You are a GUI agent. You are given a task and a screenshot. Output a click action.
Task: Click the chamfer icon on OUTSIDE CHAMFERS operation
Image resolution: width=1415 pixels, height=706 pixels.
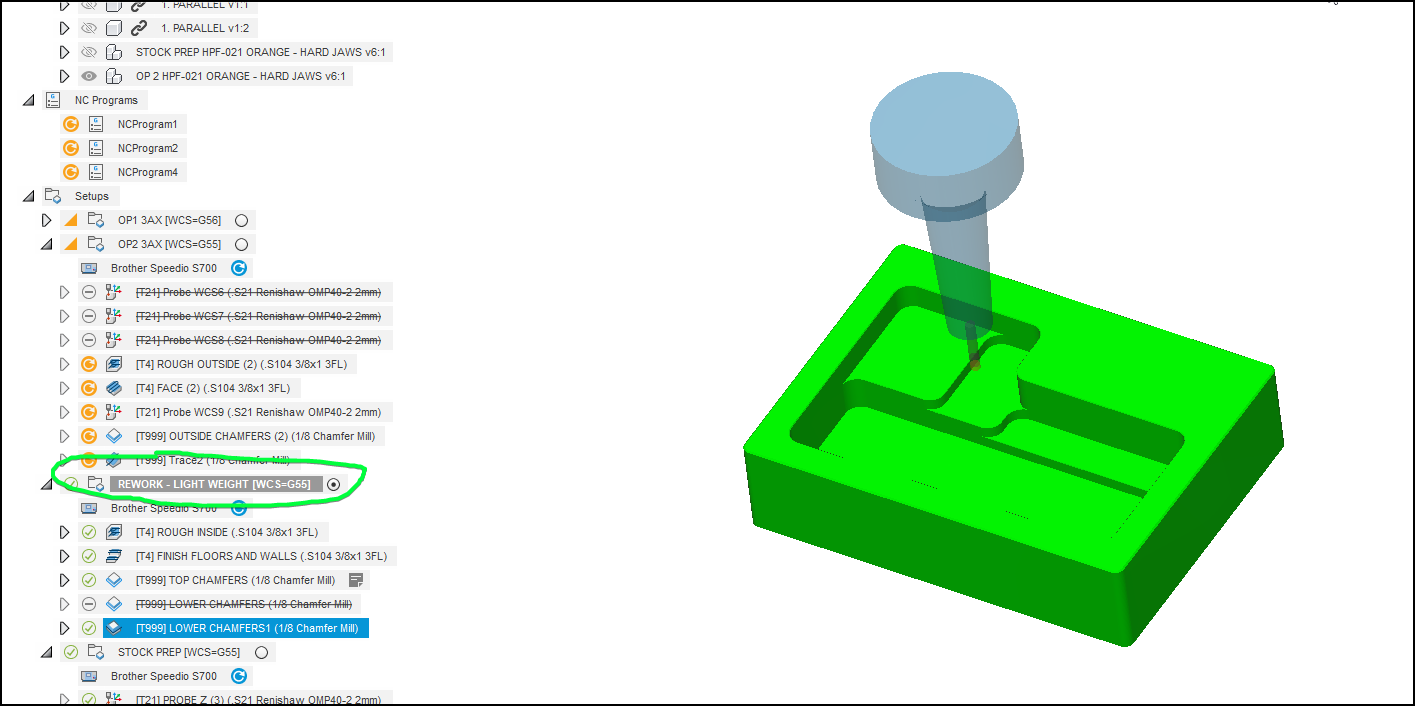(x=113, y=435)
